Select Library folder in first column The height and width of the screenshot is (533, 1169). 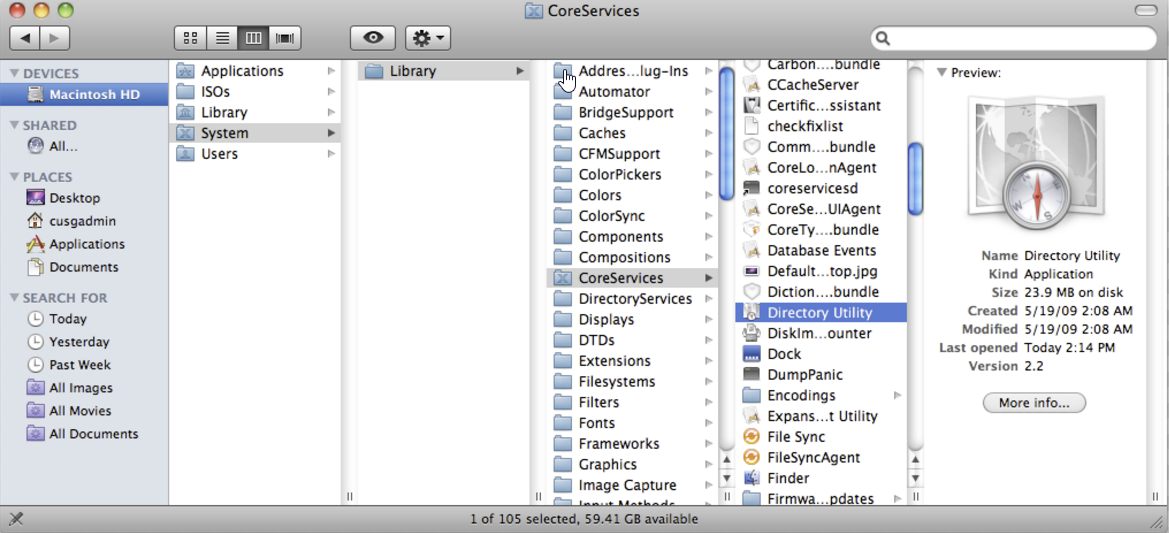pyautogui.click(x=255, y=113)
